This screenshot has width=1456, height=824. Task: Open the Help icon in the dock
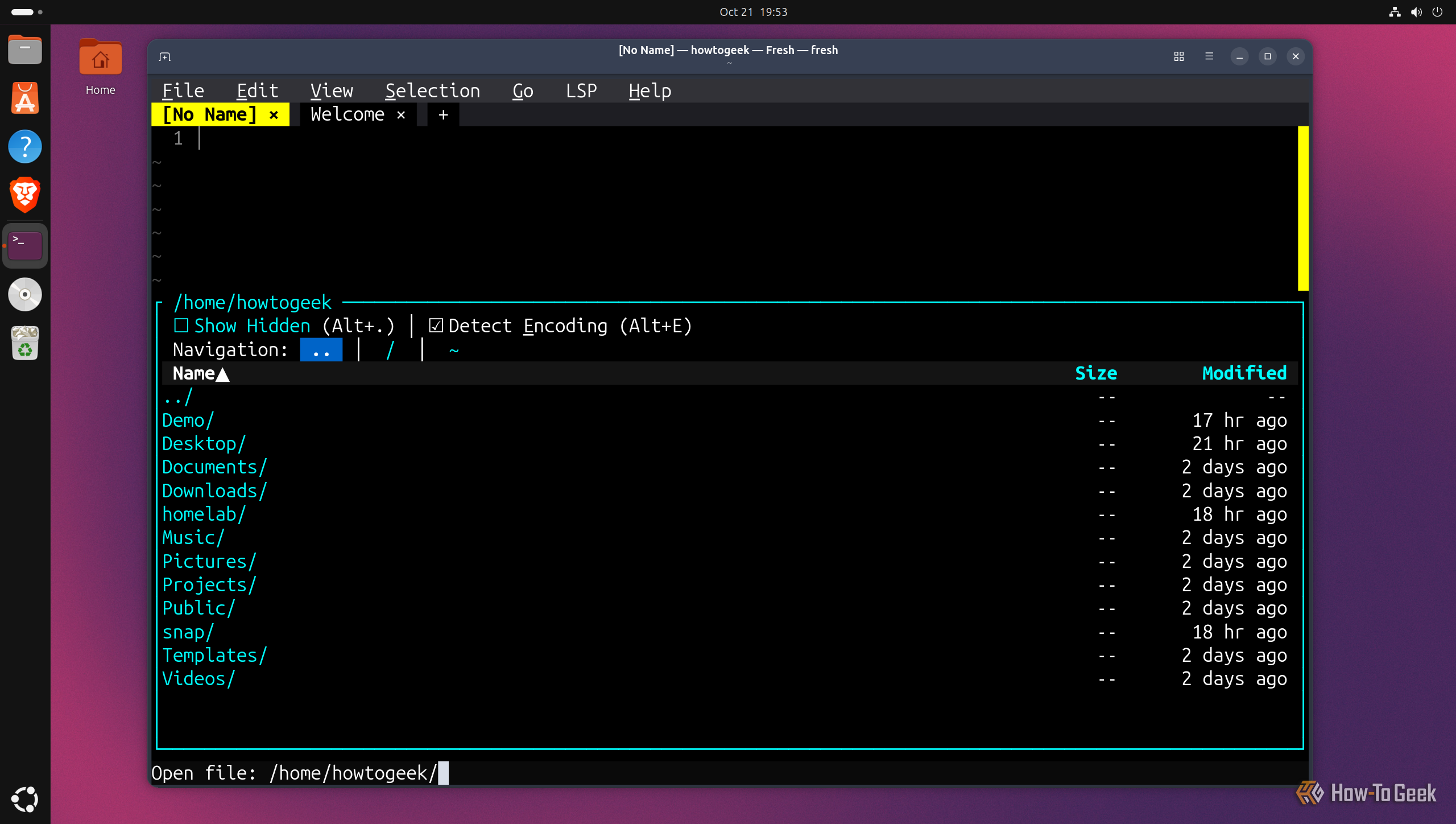coord(25,146)
